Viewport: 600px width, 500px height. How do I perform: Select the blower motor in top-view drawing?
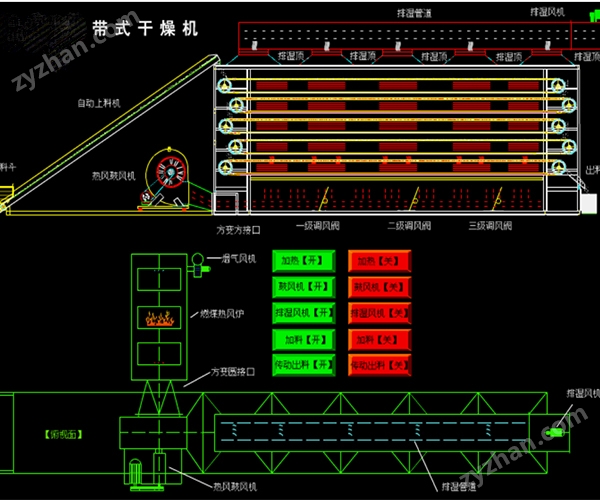click(x=135, y=472)
